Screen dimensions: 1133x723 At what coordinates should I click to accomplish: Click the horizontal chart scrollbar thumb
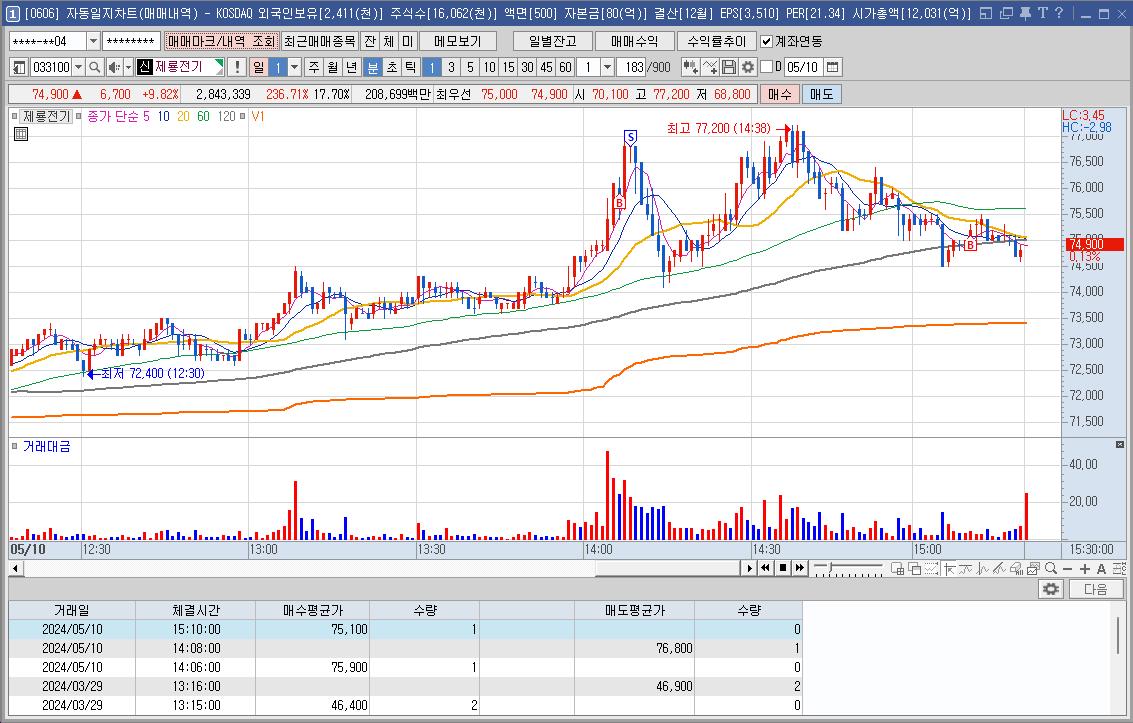coord(668,568)
